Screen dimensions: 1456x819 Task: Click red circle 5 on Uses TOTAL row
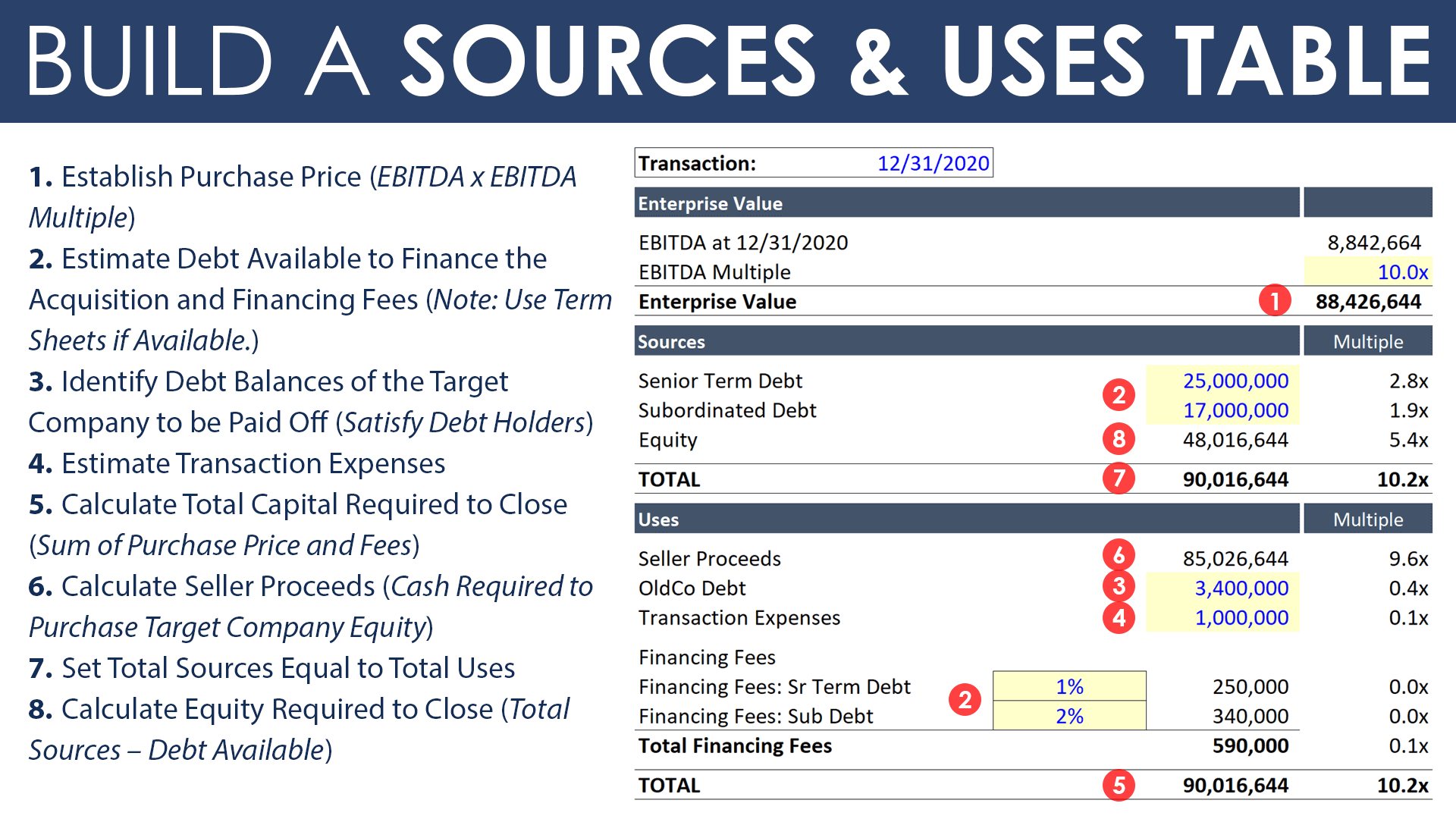pyautogui.click(x=1119, y=785)
